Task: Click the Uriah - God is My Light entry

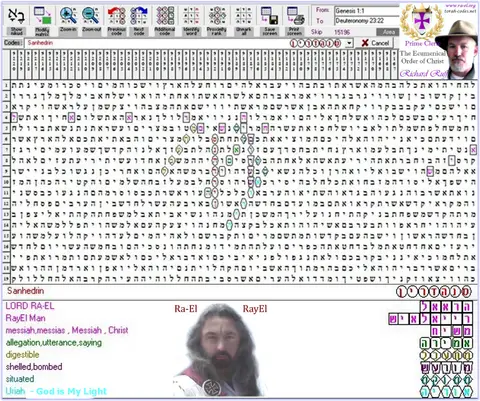Action: coord(56,391)
